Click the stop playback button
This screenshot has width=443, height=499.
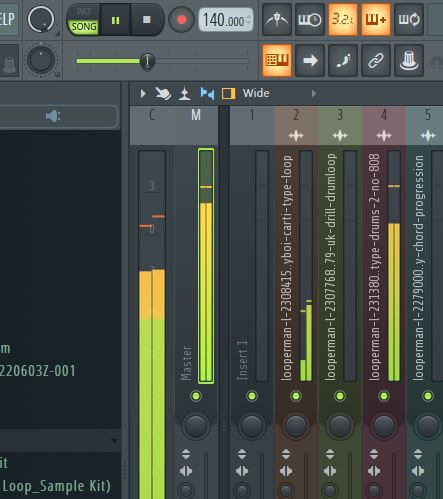147,20
